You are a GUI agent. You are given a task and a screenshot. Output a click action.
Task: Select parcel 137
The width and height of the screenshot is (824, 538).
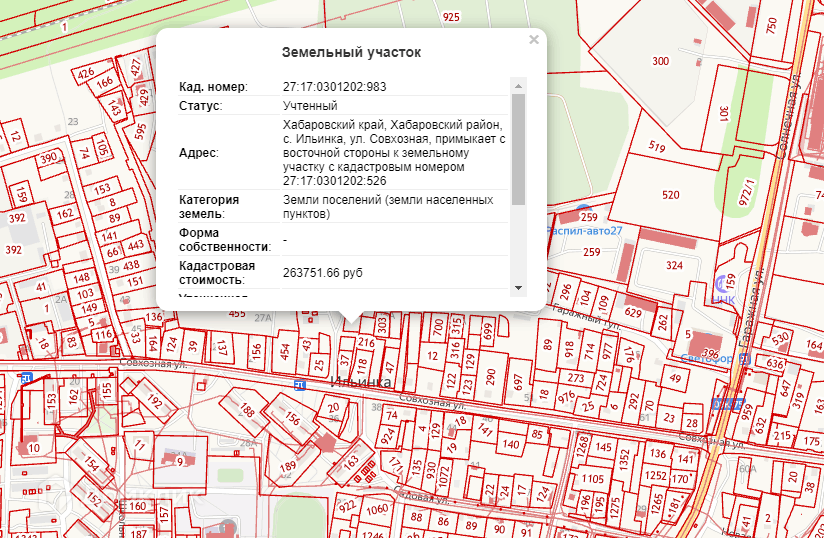click(222, 348)
